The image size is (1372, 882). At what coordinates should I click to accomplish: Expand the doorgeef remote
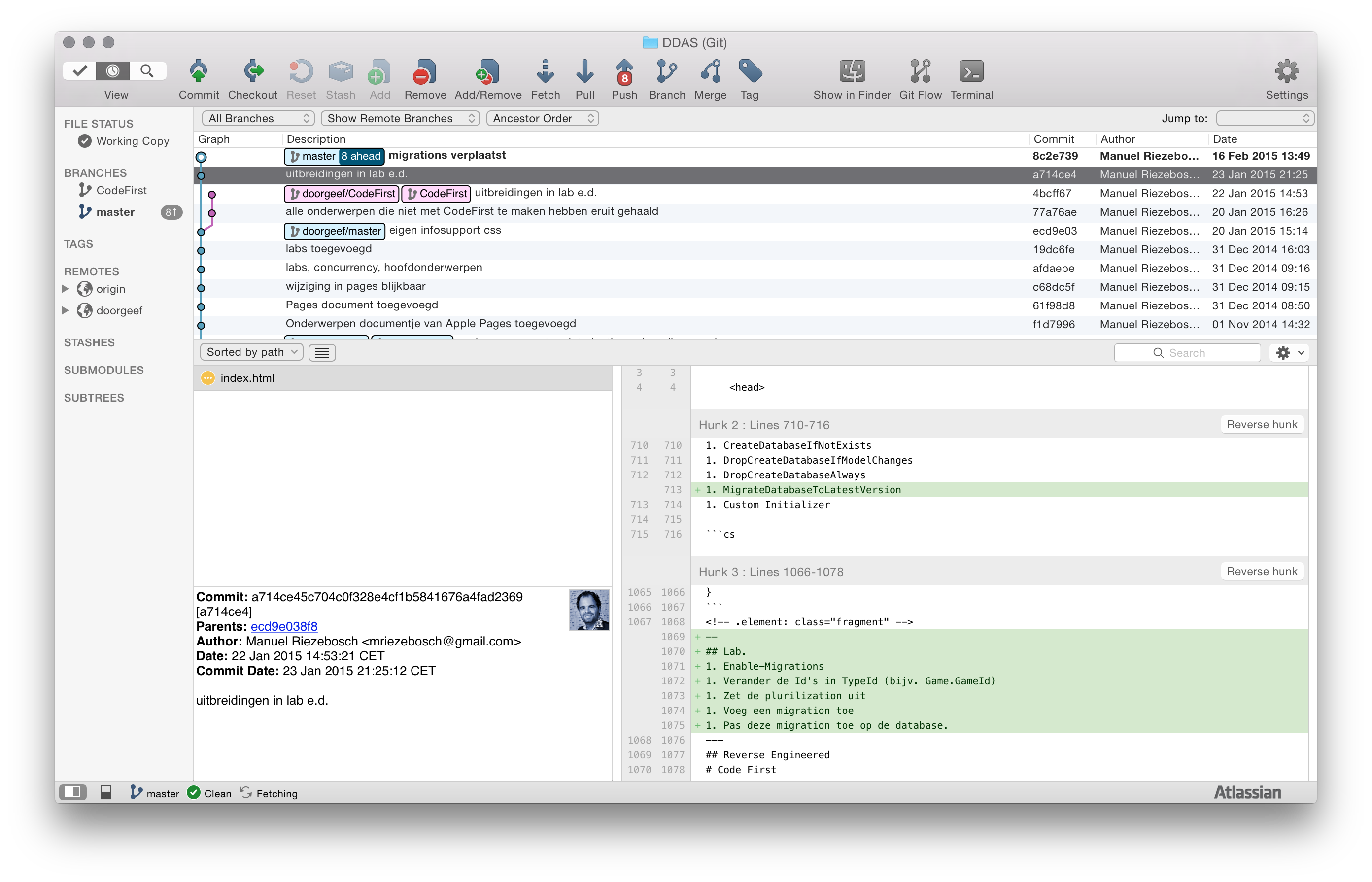66,310
